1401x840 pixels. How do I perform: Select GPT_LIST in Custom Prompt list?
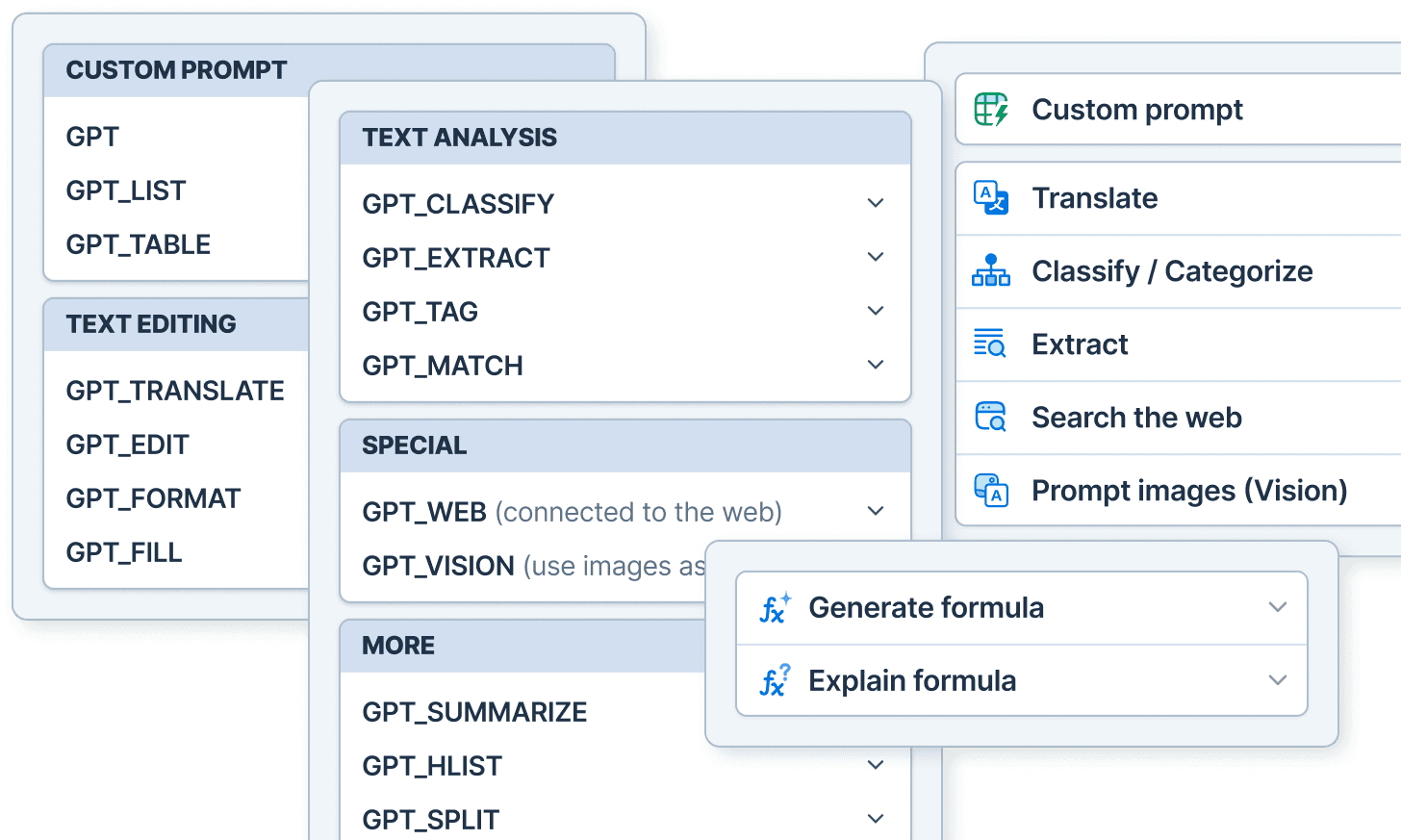point(126,191)
